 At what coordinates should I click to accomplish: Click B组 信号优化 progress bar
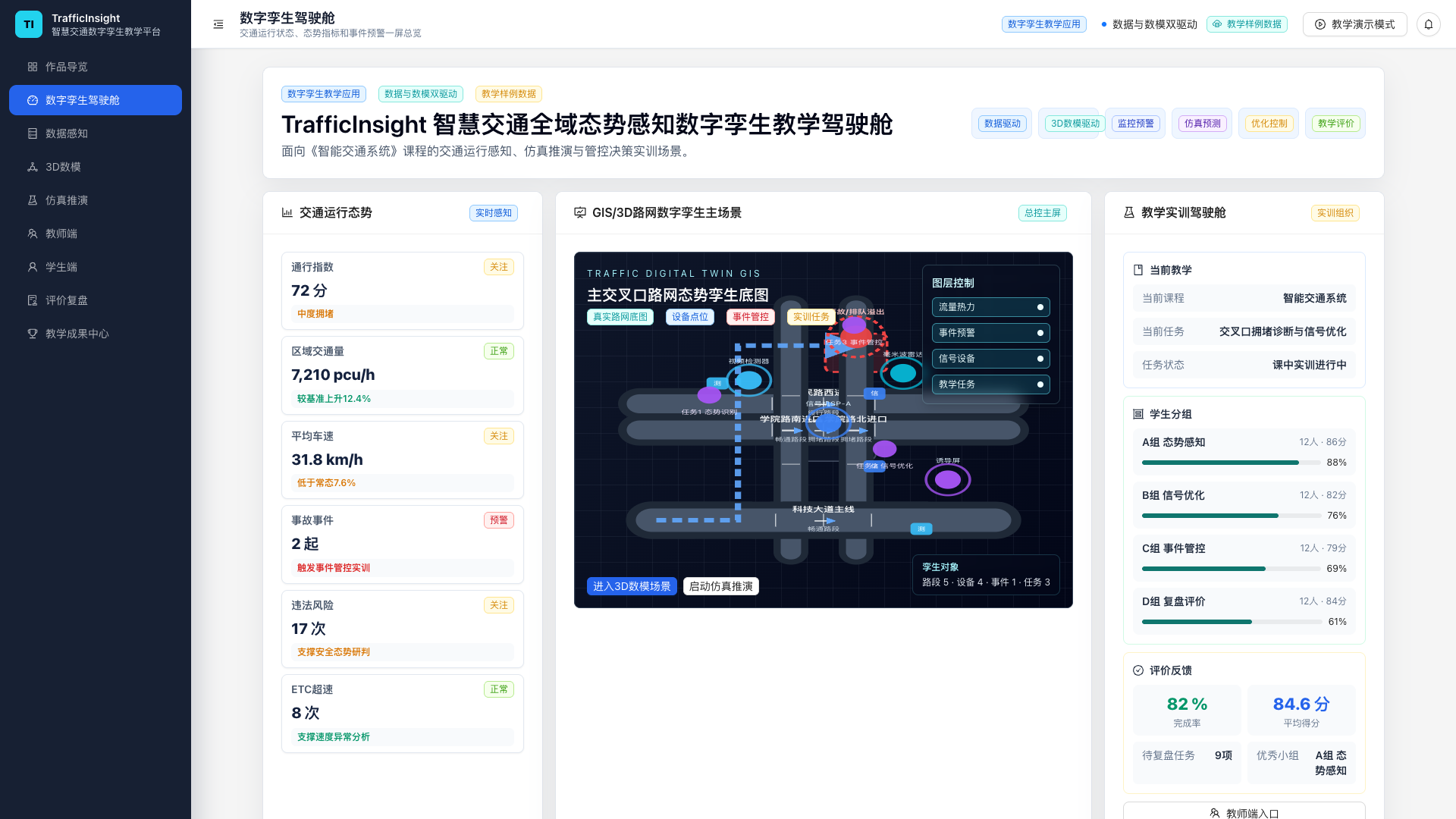click(1232, 516)
